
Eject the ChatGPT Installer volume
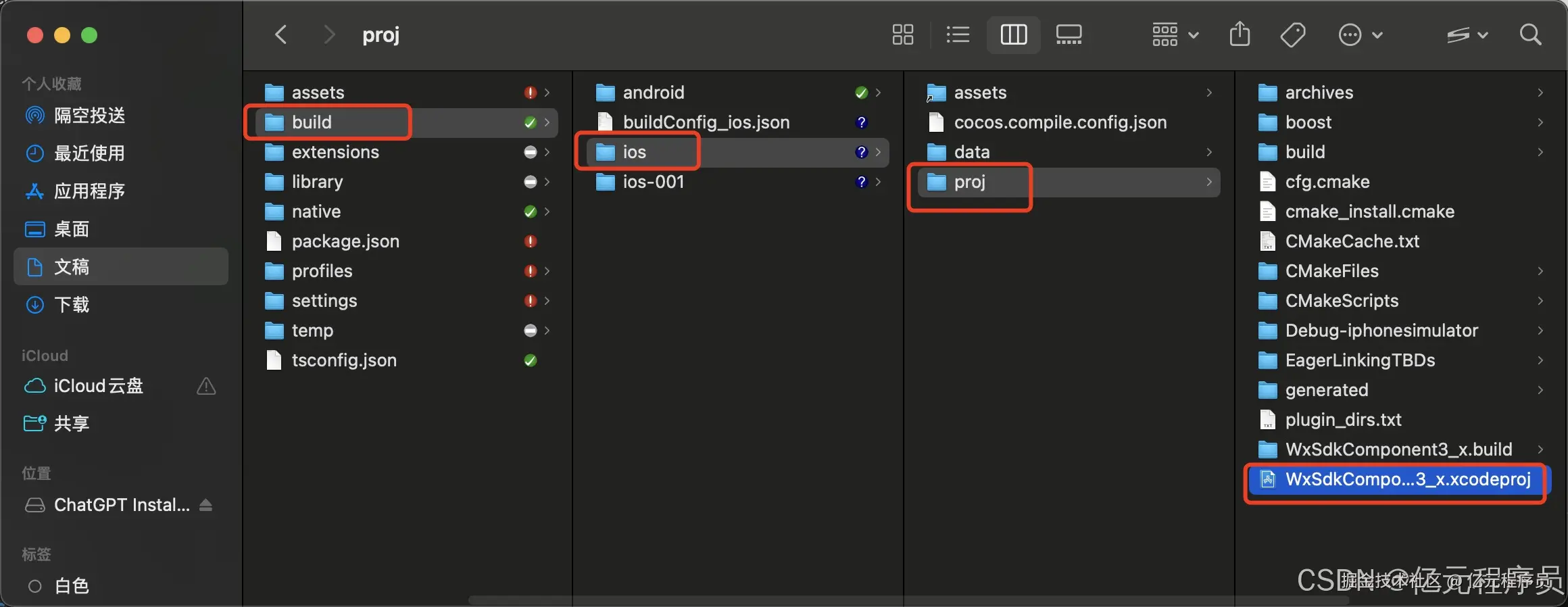[206, 505]
